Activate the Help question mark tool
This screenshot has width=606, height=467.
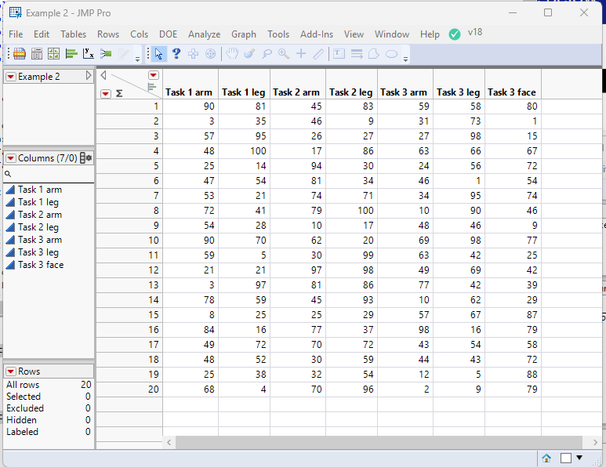tap(176, 53)
